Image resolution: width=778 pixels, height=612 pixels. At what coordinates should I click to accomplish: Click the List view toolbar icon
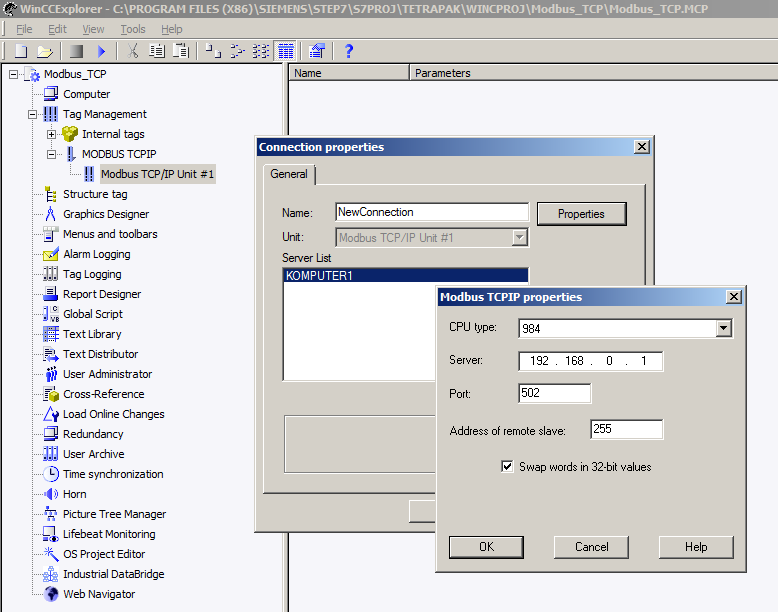(x=261, y=51)
